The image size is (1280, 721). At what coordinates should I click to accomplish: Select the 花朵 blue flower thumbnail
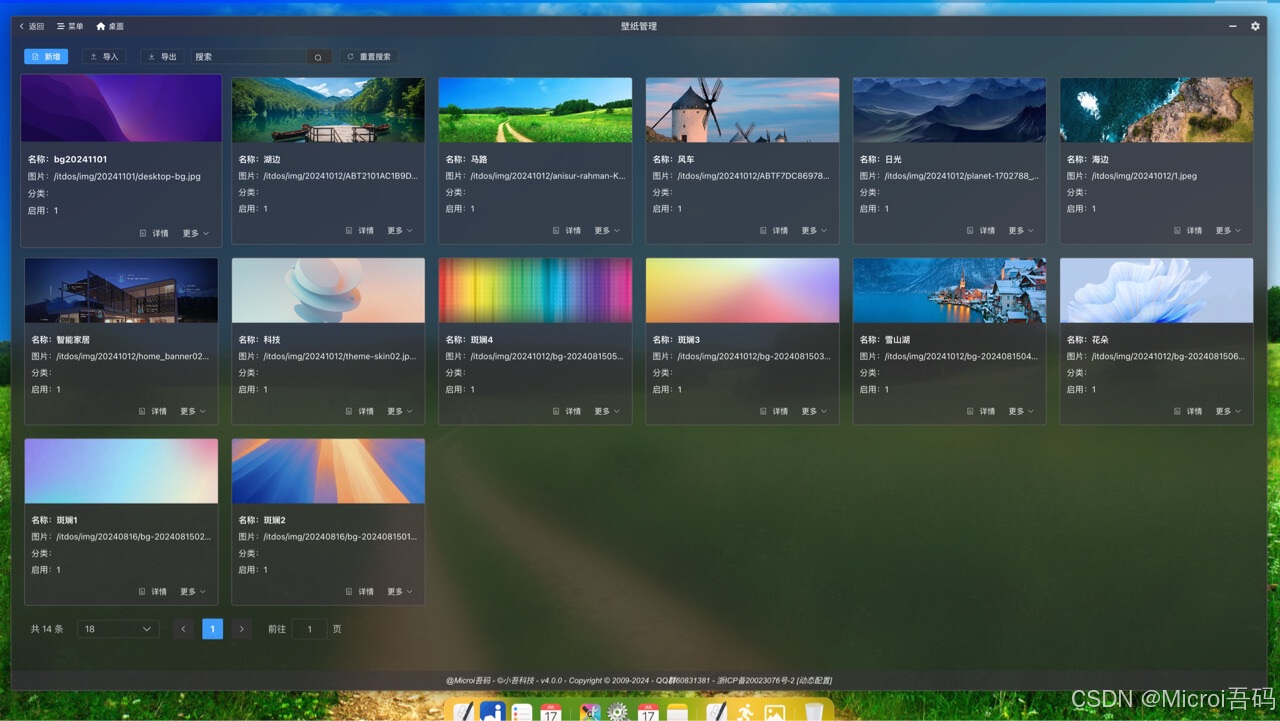(x=1156, y=291)
